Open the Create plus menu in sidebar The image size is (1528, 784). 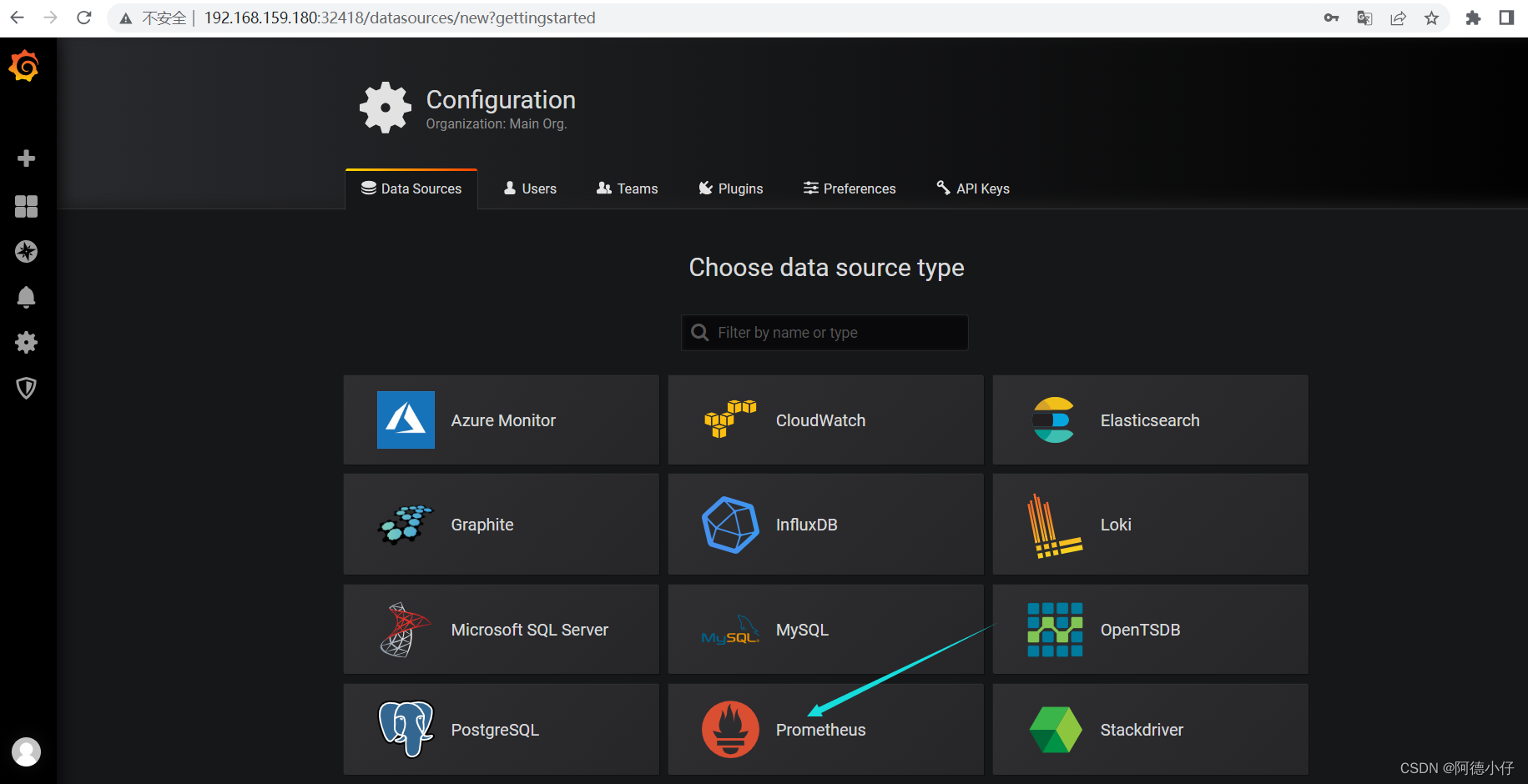[x=26, y=158]
